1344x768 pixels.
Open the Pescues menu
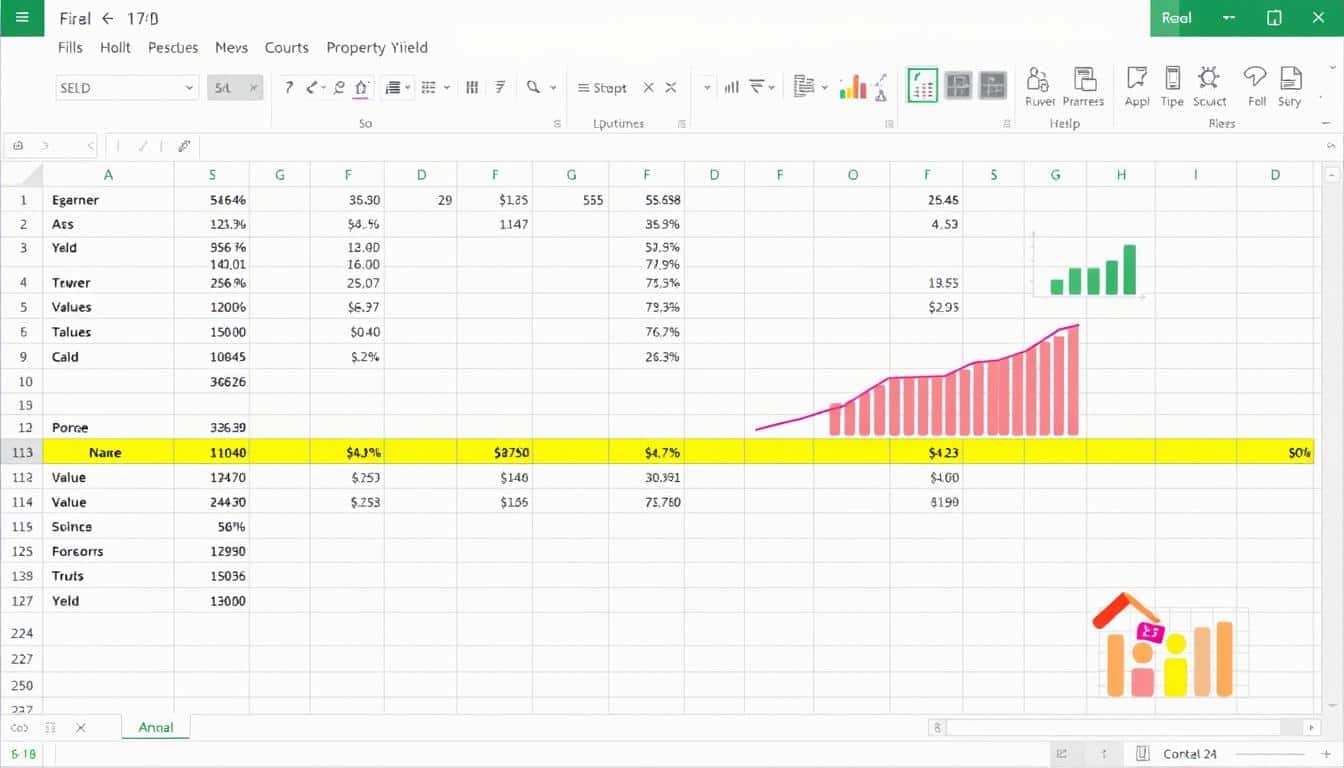coord(173,47)
